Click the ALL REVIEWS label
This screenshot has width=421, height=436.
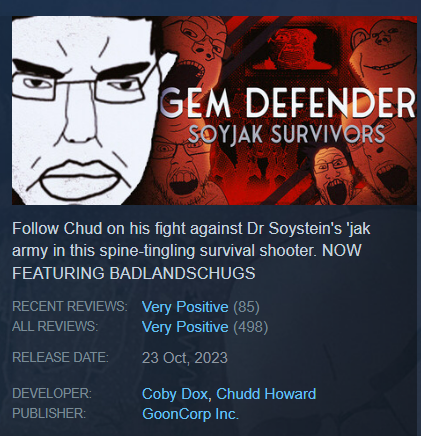click(x=55, y=326)
